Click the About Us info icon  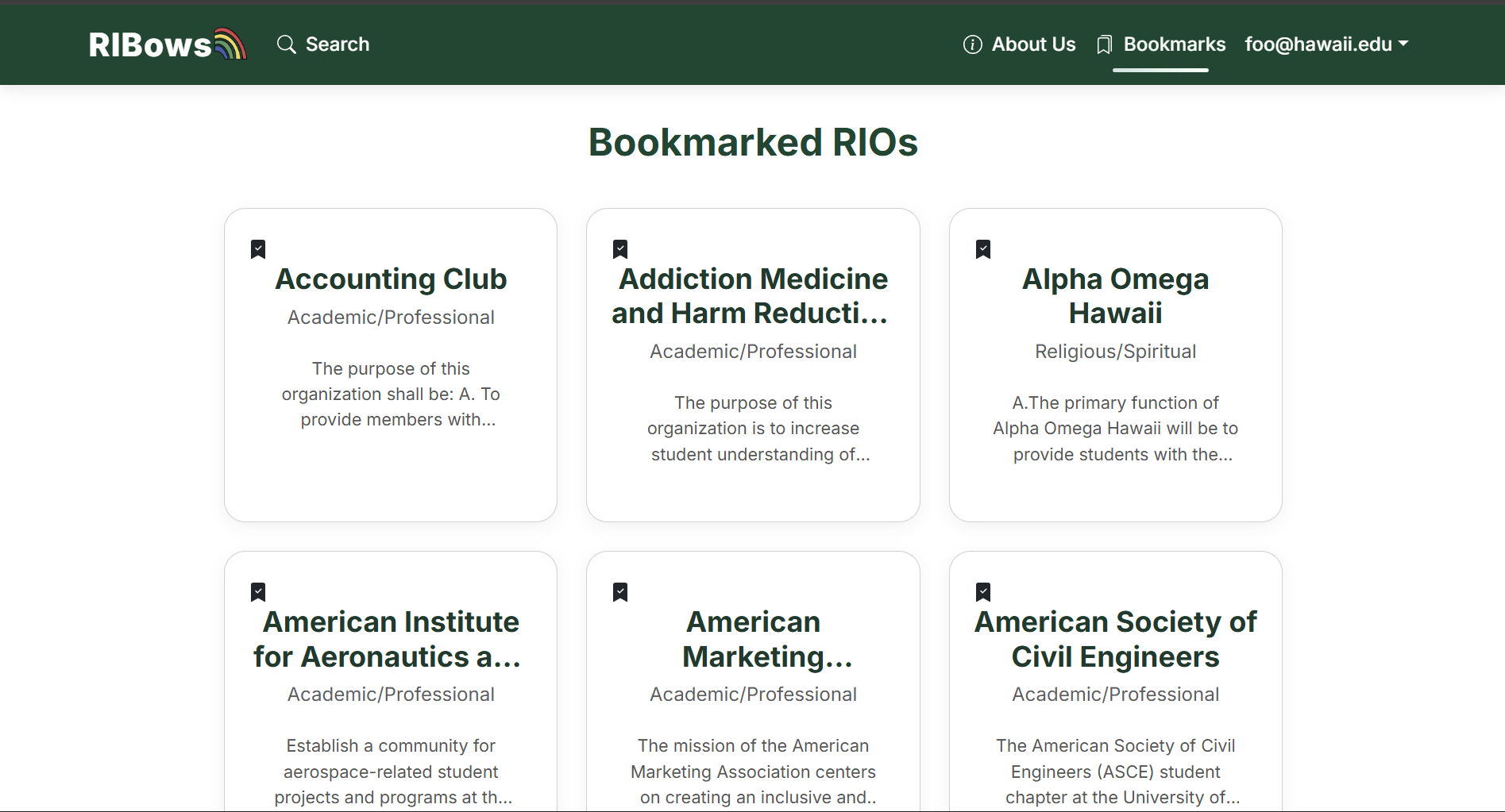coord(972,44)
